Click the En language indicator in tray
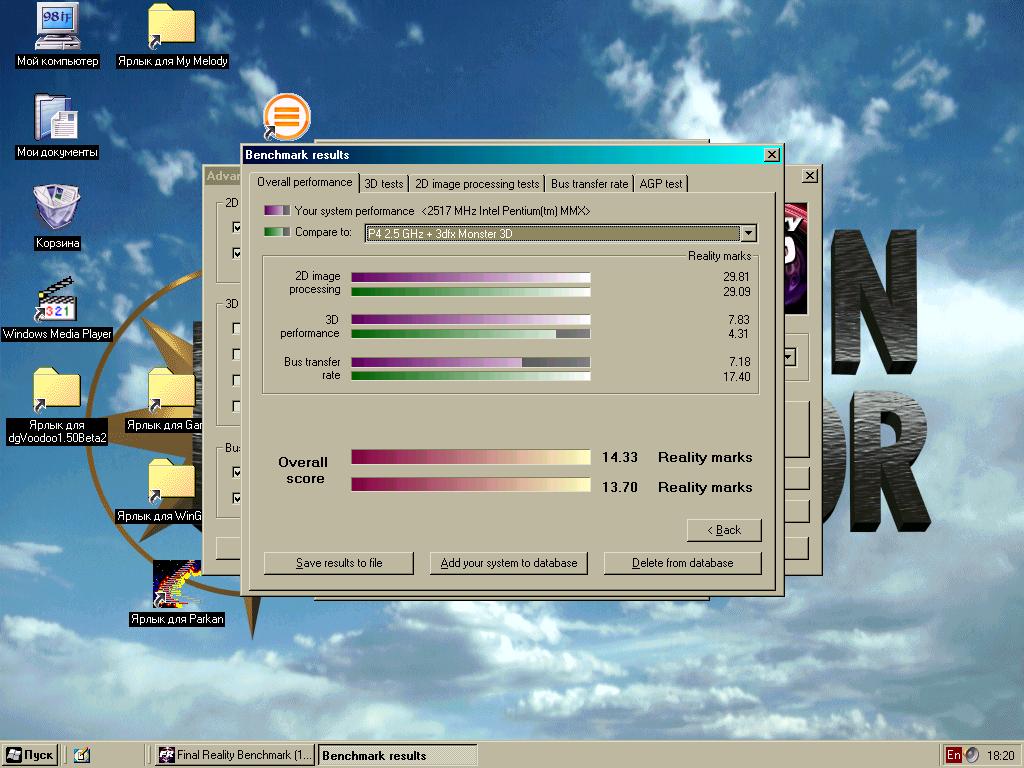Image resolution: width=1024 pixels, height=768 pixels. [x=953, y=755]
